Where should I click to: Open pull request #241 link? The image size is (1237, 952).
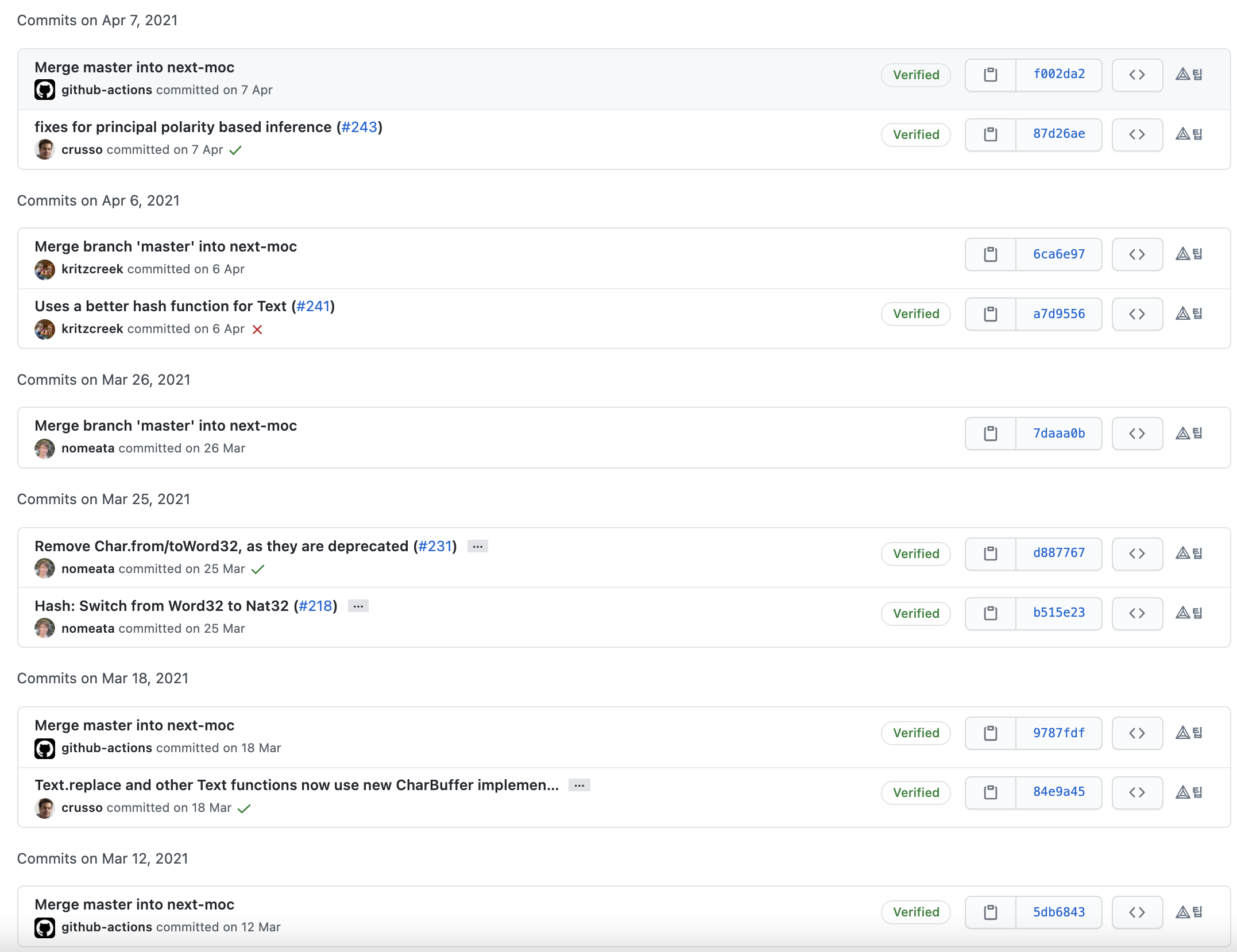click(313, 306)
